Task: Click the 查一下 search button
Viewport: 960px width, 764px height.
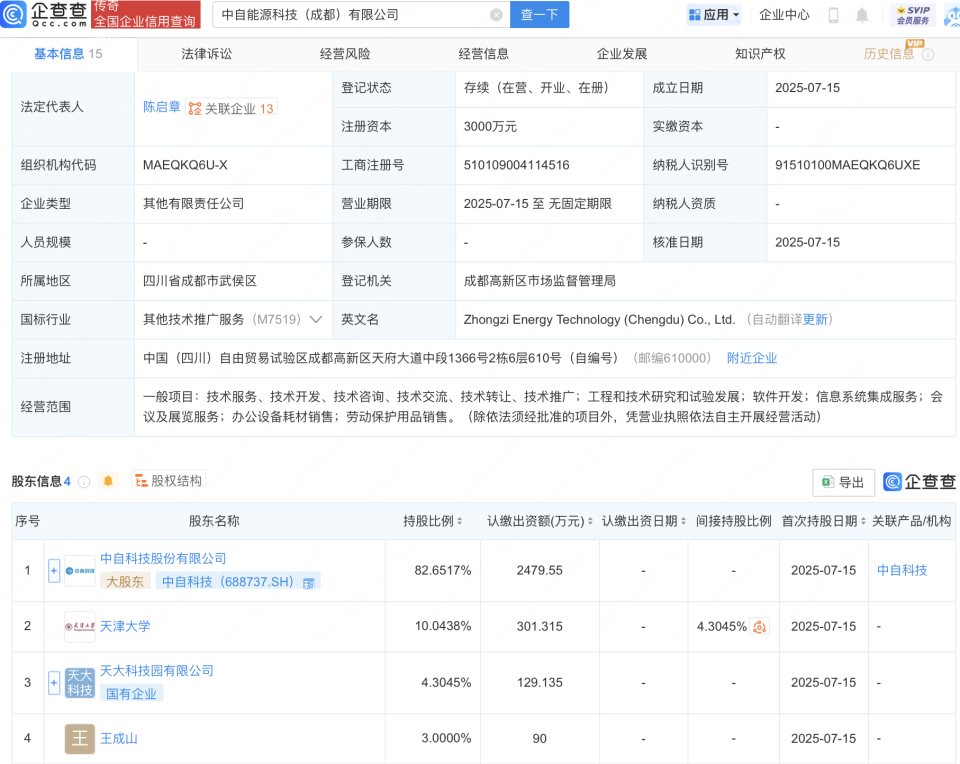Action: [x=539, y=15]
